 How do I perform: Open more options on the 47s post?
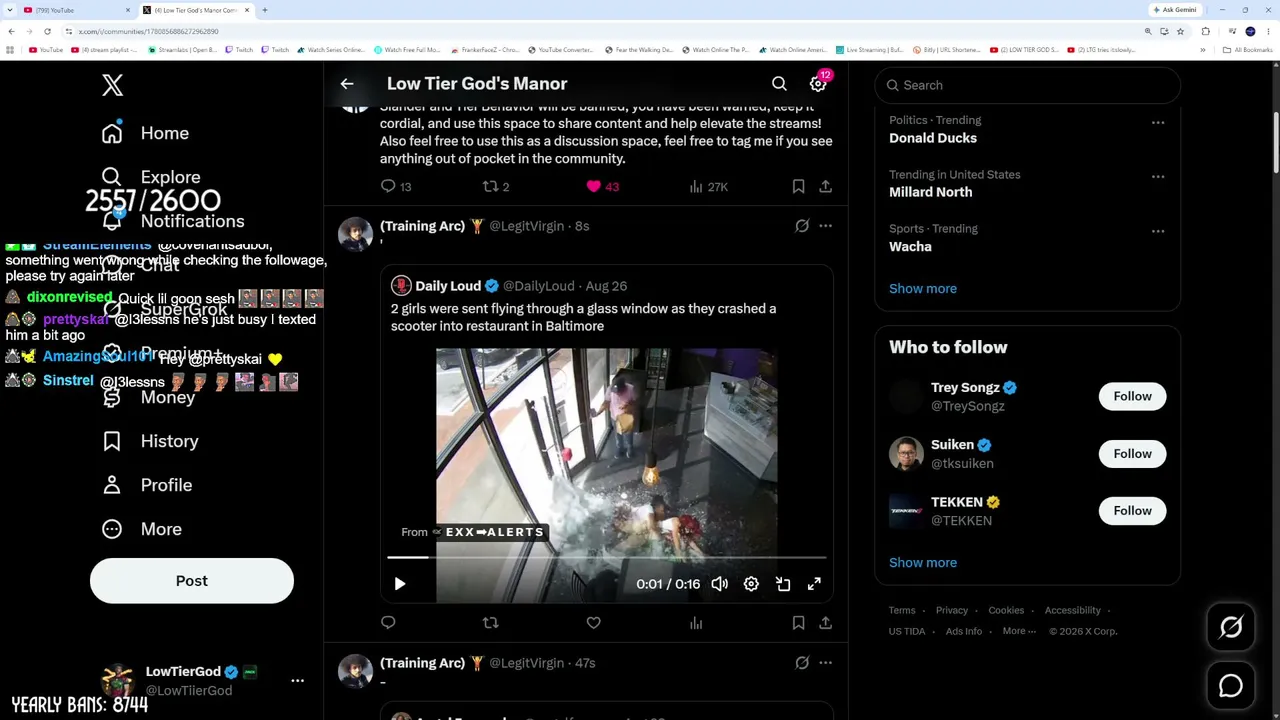tap(825, 663)
